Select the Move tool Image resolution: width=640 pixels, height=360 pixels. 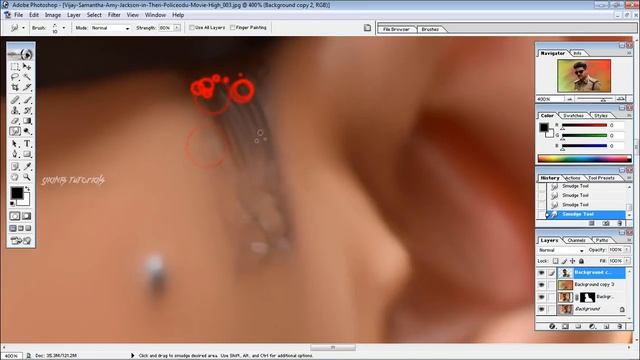point(27,67)
